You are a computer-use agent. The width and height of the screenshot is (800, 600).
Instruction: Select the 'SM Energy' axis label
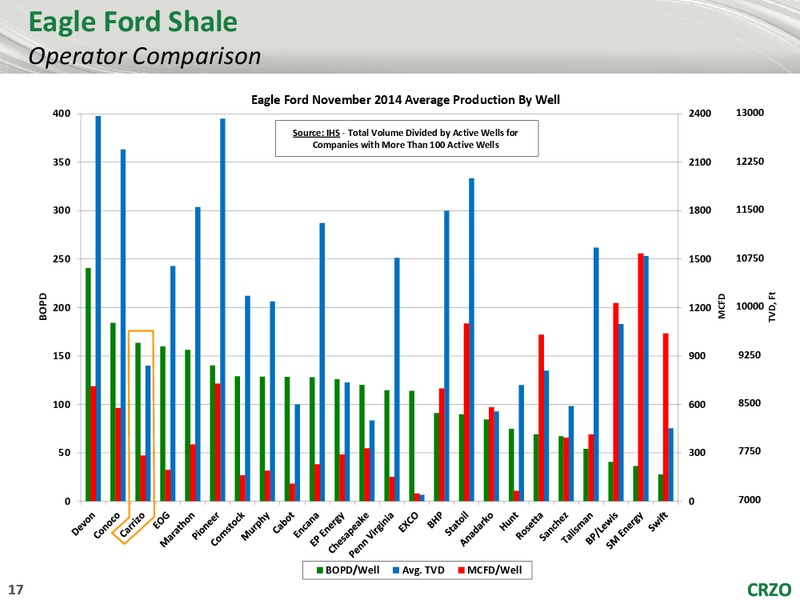tap(625, 531)
